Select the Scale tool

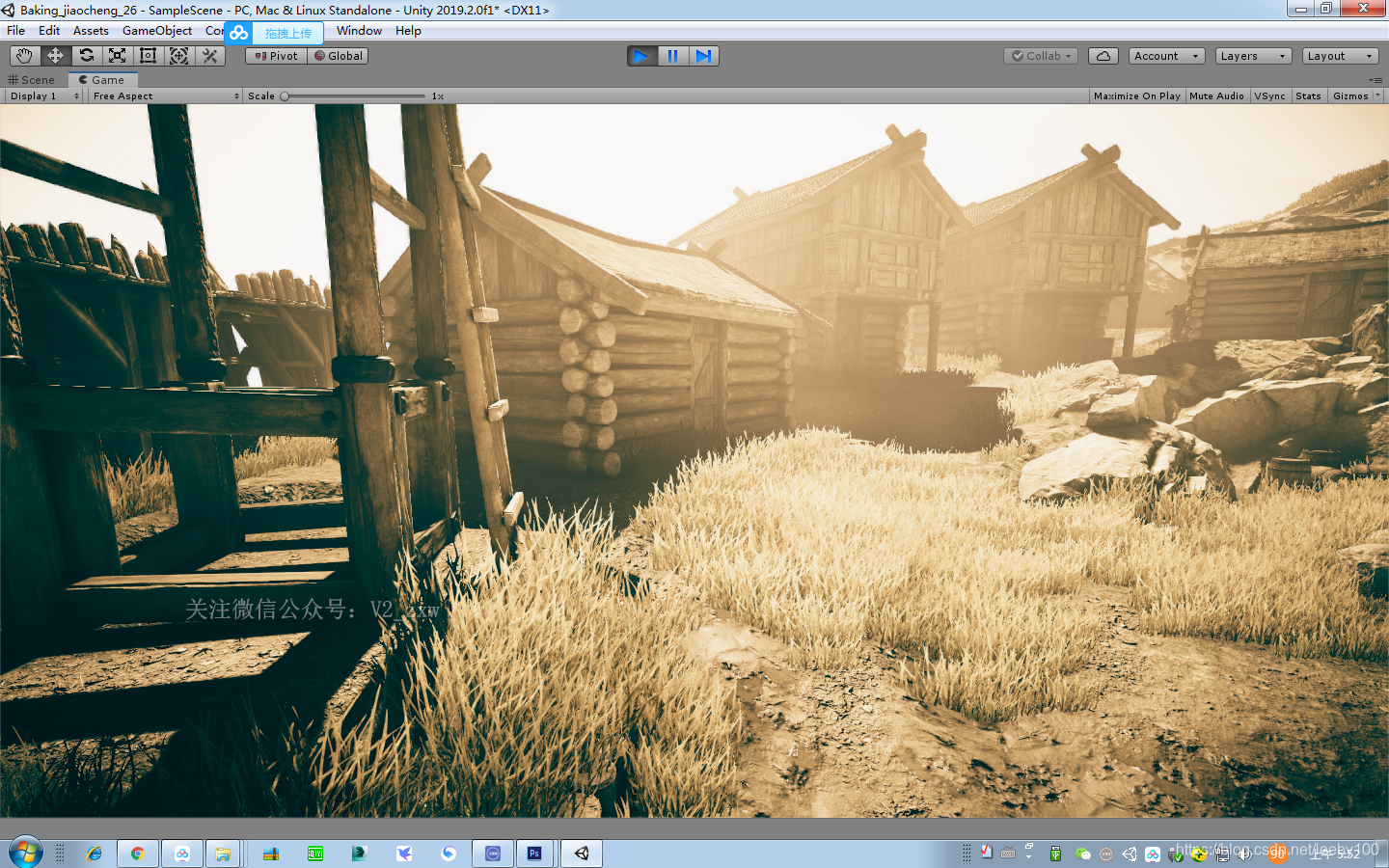[x=117, y=56]
